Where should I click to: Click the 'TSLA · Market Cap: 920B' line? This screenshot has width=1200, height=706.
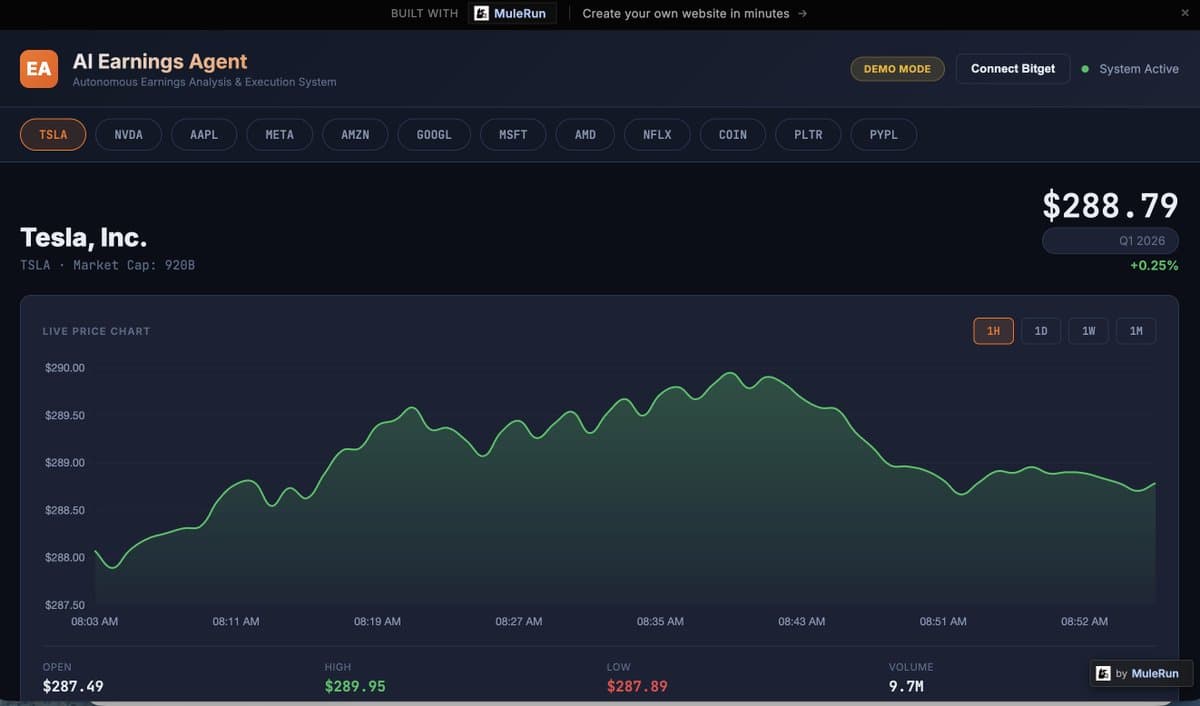pyautogui.click(x=107, y=265)
